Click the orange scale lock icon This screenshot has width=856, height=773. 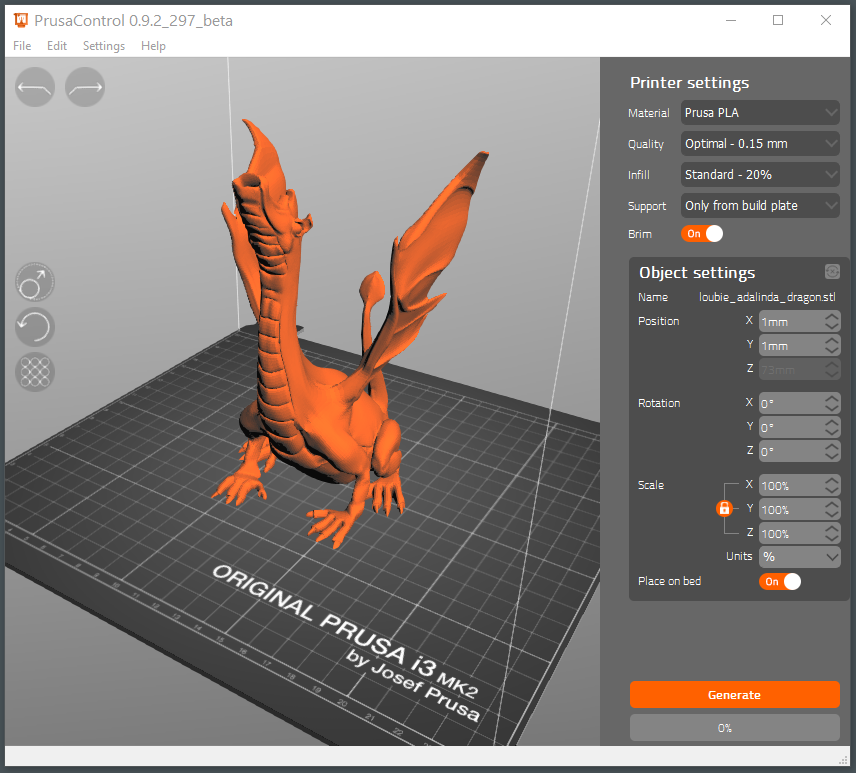tap(724, 509)
